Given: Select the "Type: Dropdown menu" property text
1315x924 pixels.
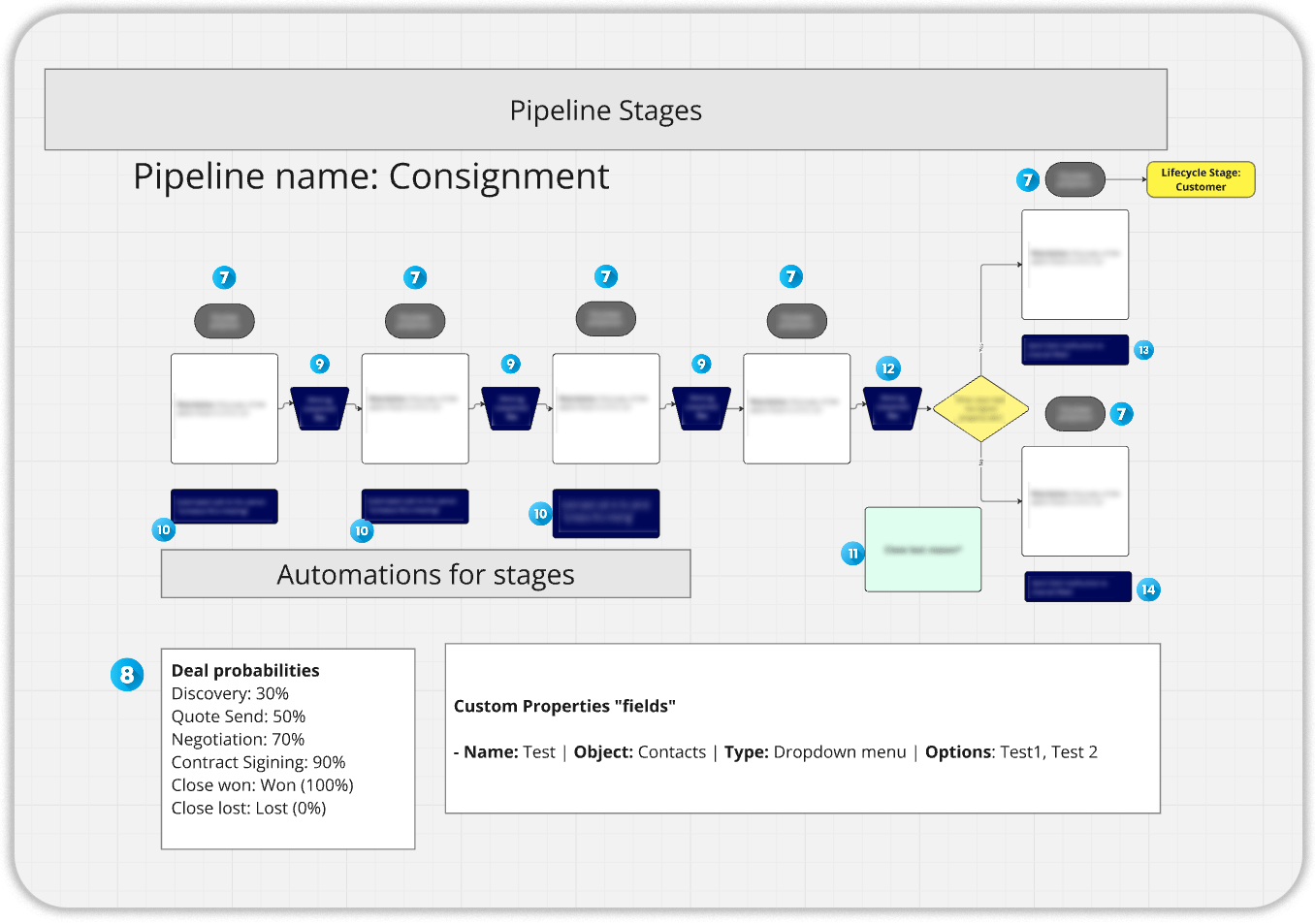Looking at the screenshot, I should (815, 752).
